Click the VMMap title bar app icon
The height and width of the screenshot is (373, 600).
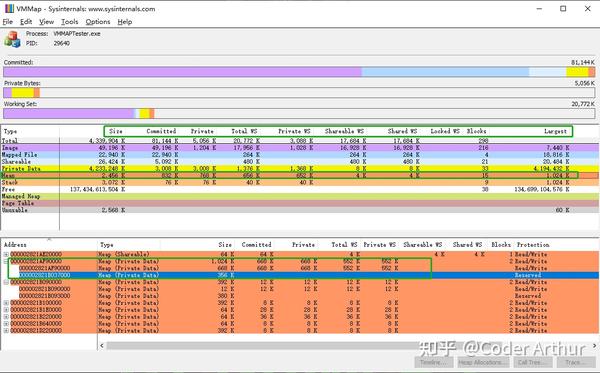point(9,8)
